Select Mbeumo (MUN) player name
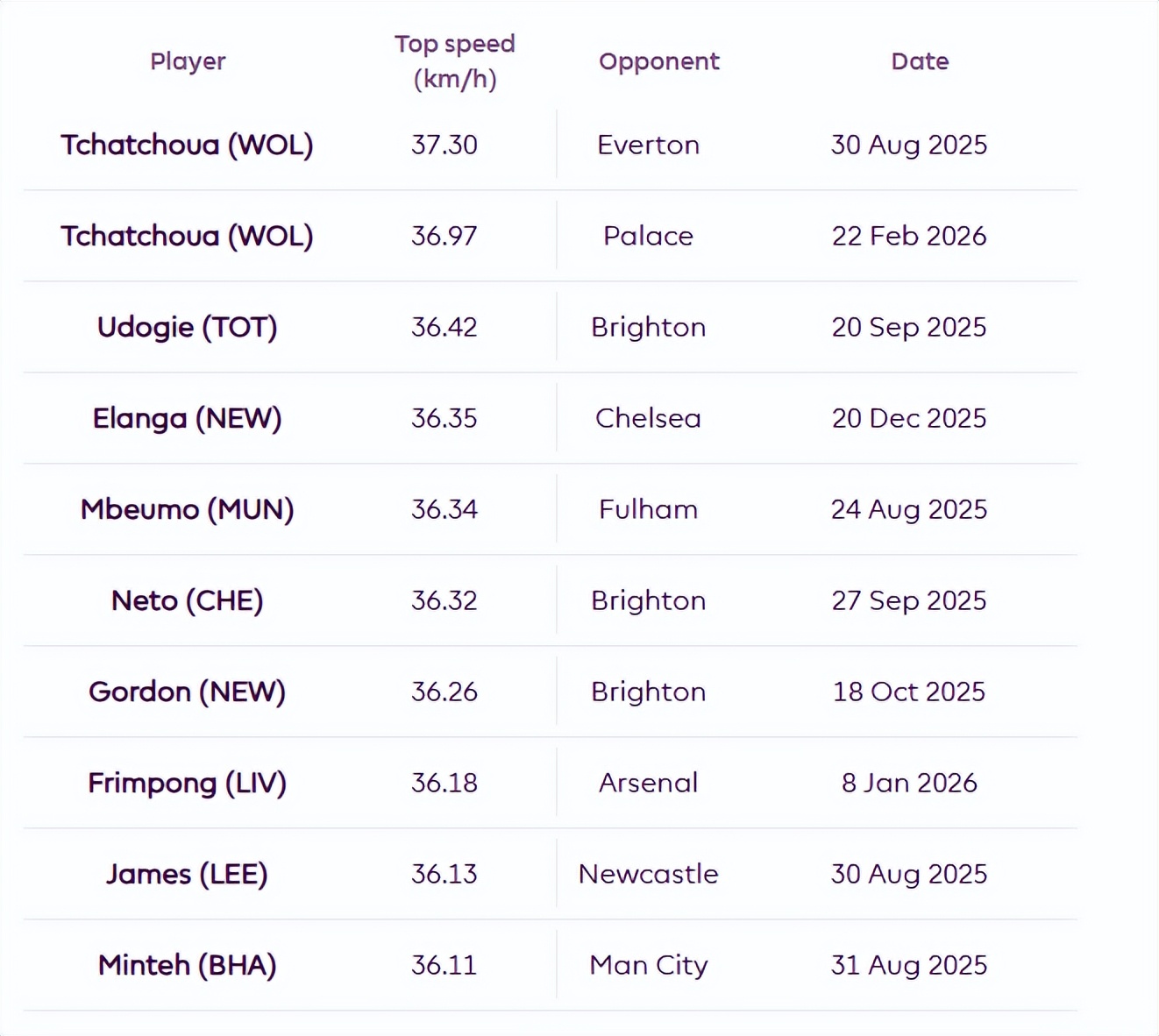The image size is (1159, 1036). [187, 509]
